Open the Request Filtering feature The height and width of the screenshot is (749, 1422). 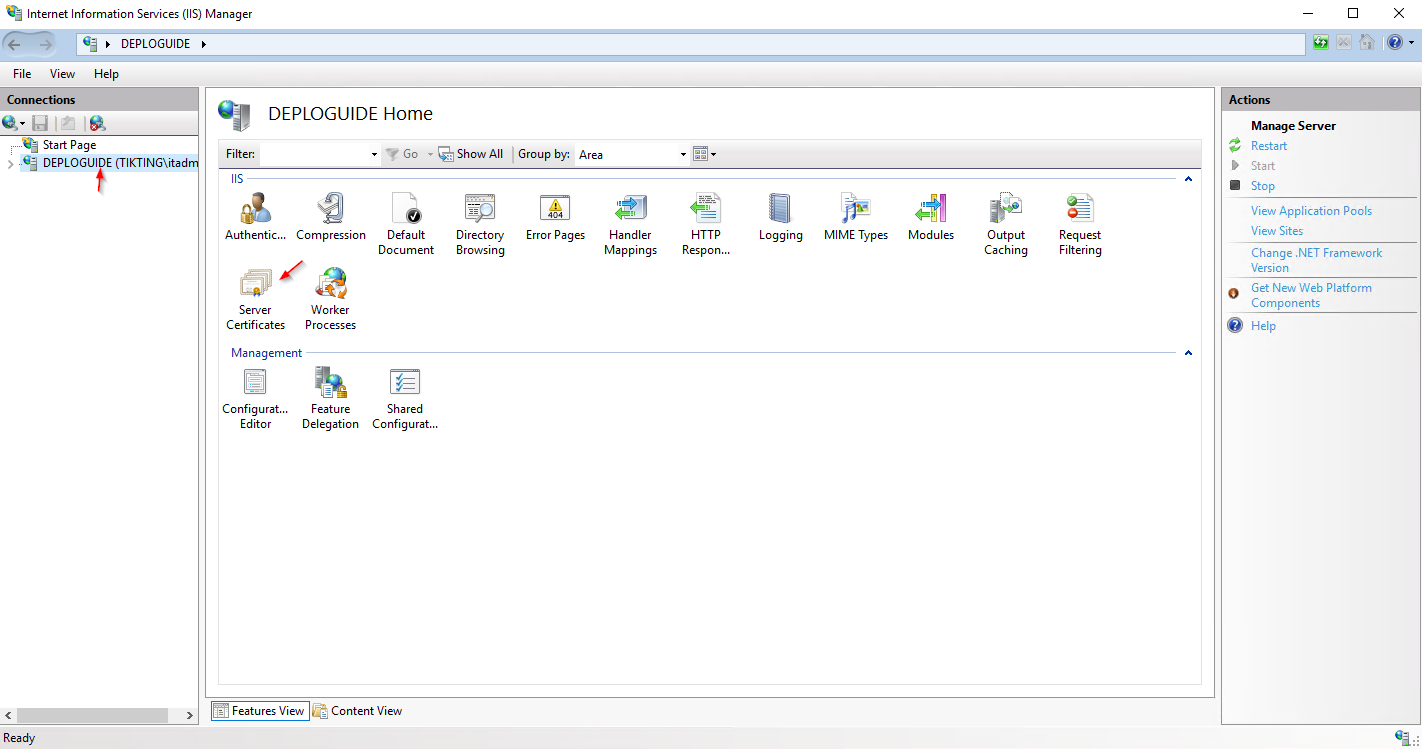point(1080,210)
